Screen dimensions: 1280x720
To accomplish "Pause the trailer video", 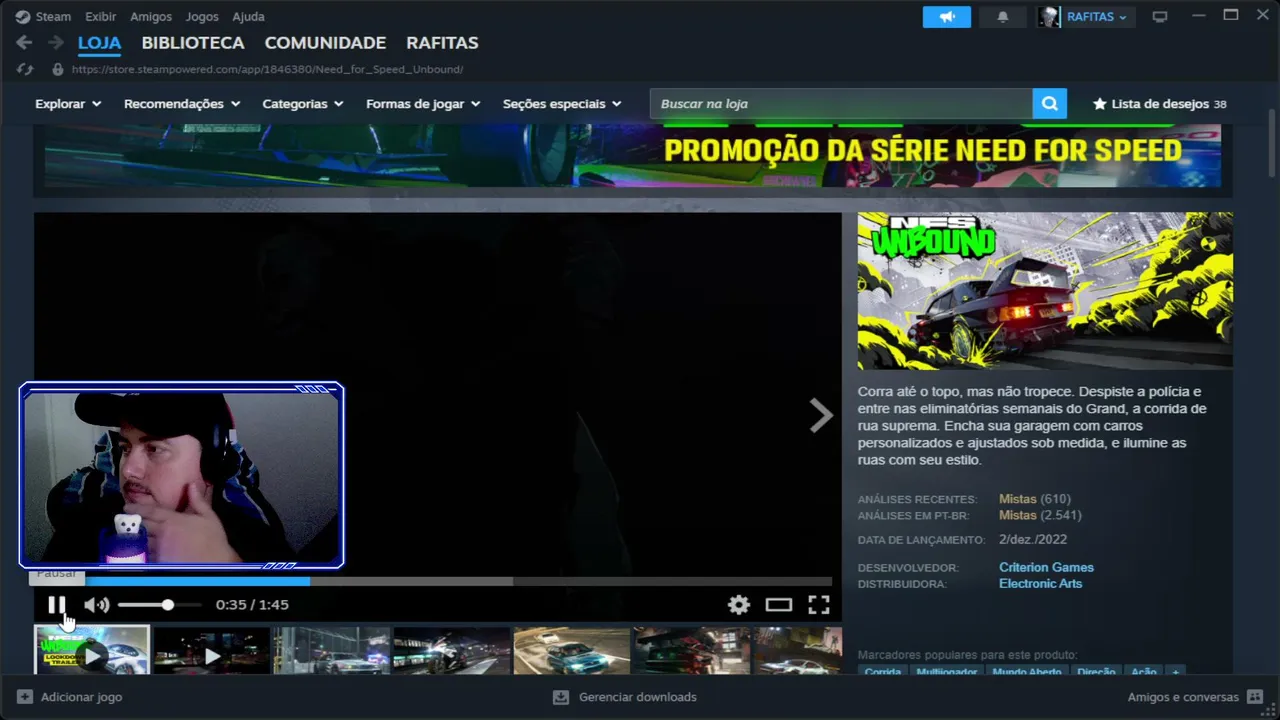I will [57, 604].
